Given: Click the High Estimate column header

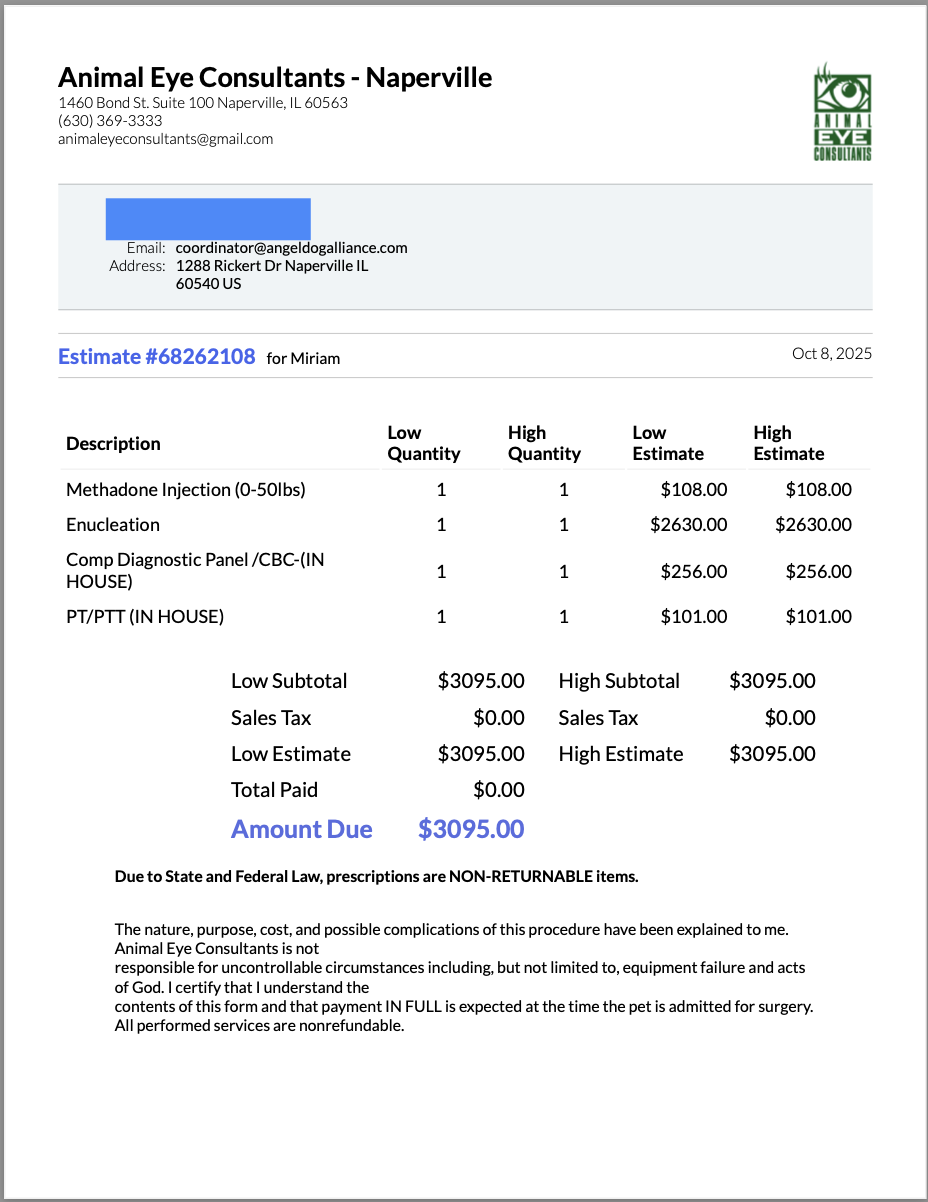Looking at the screenshot, I should 788,443.
